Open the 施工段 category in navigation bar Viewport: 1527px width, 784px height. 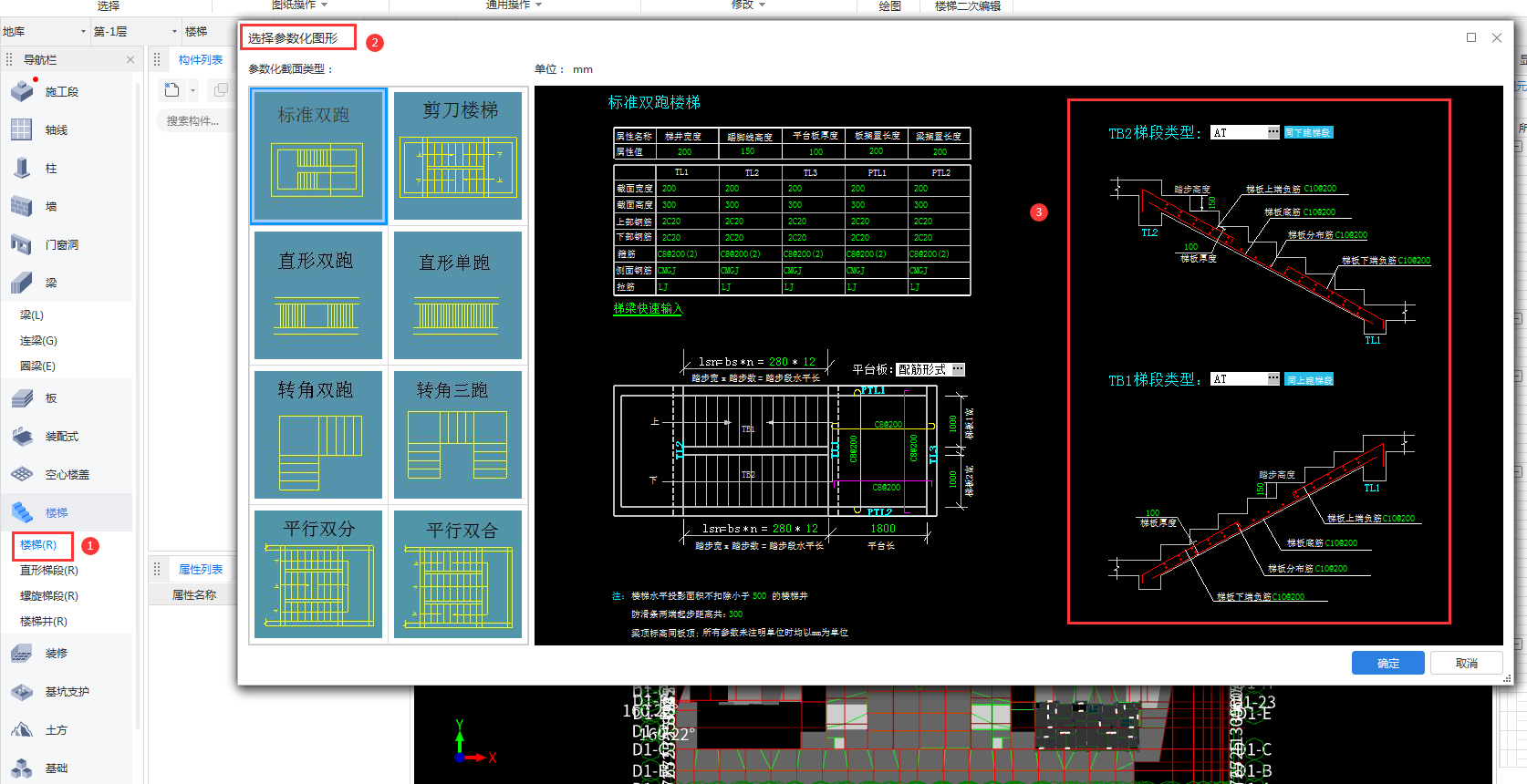pos(22,91)
